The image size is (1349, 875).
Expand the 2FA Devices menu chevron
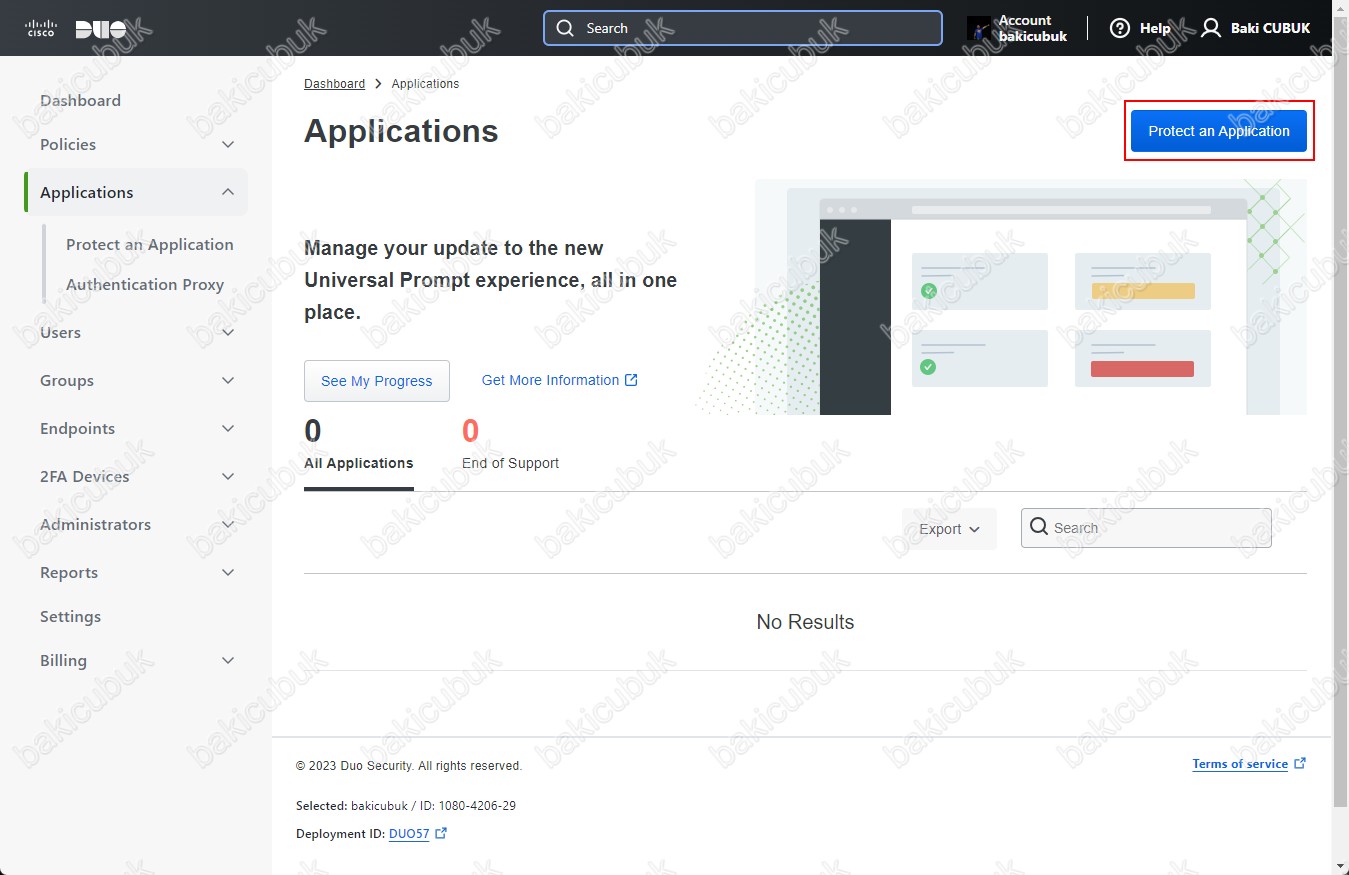pos(228,477)
